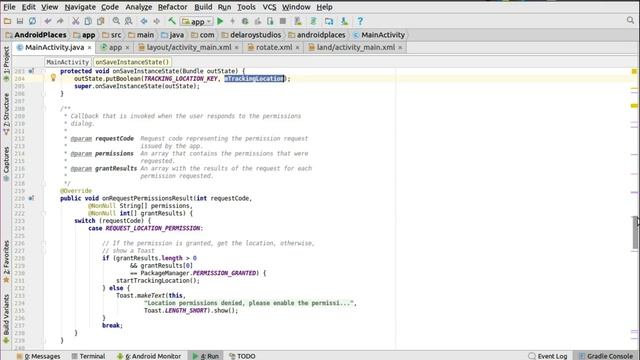Viewport: 640px width, 360px height.
Task: Click Sync Project with Gradle icon
Action: tap(313, 21)
